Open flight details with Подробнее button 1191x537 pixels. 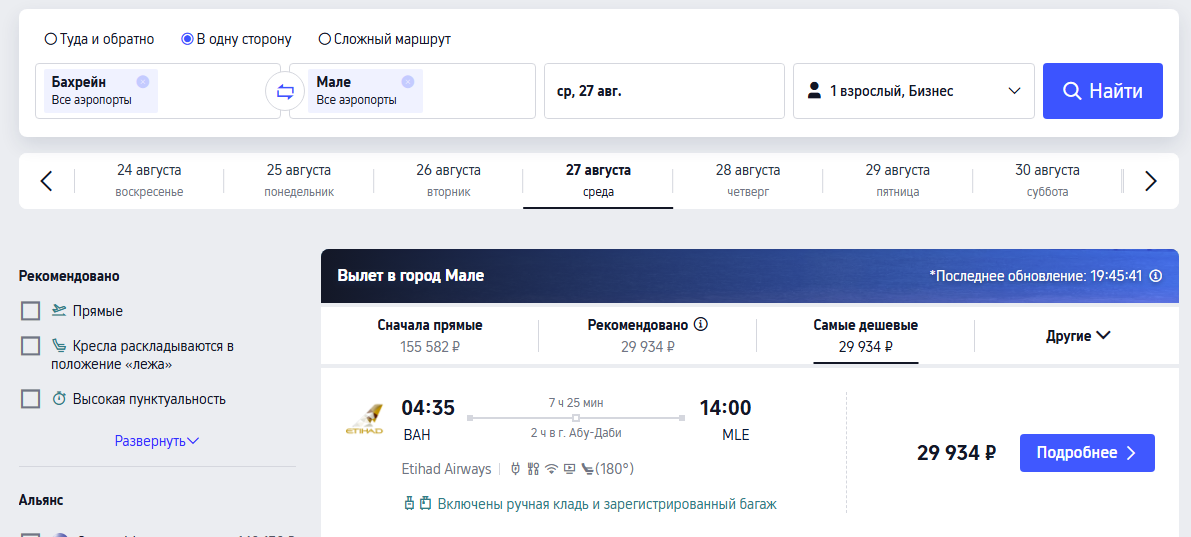click(x=1087, y=453)
